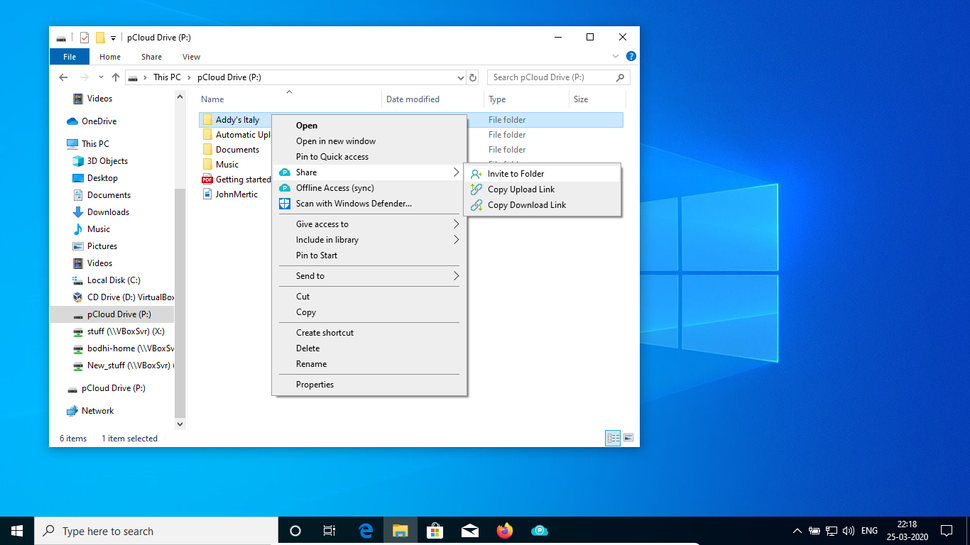Switch to the Home ribbon tab
Screen dimensions: 970x545
click(110, 57)
